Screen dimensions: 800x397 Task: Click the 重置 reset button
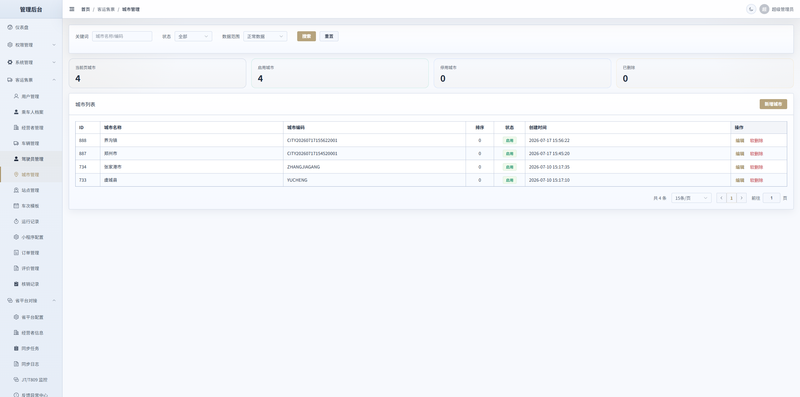pos(329,36)
